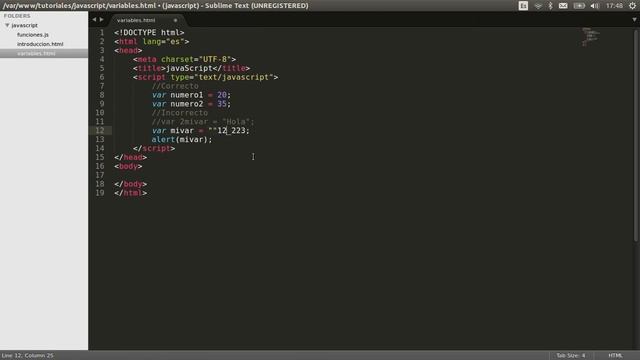Click the opening <head> tag on line 3
The height and width of the screenshot is (360, 640).
(x=128, y=51)
